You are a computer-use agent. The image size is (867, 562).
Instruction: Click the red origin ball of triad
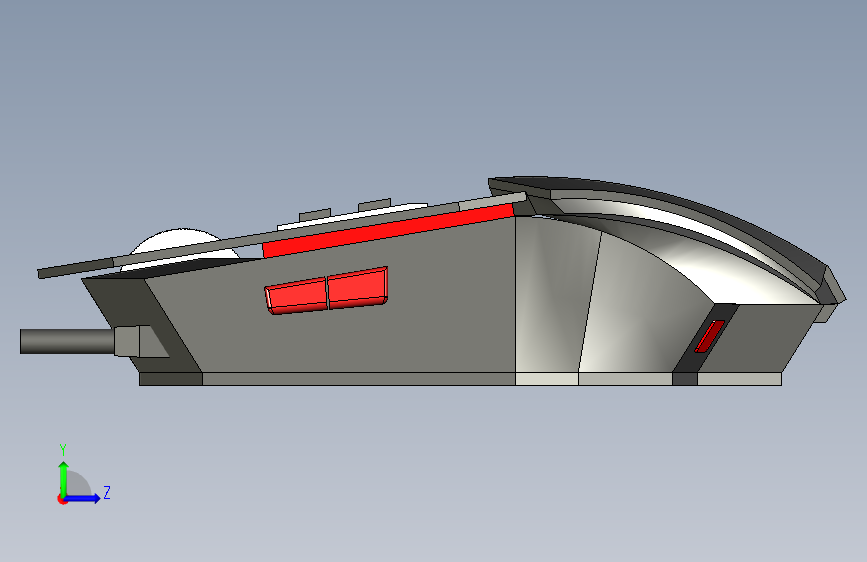pyautogui.click(x=61, y=499)
